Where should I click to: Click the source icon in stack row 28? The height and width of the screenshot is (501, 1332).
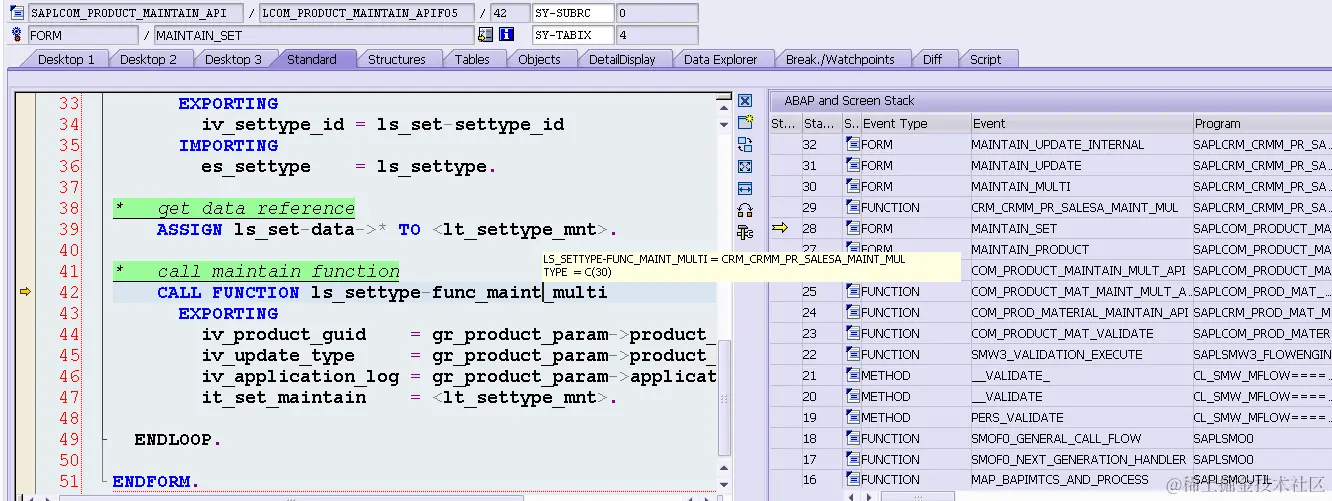pyautogui.click(x=852, y=229)
